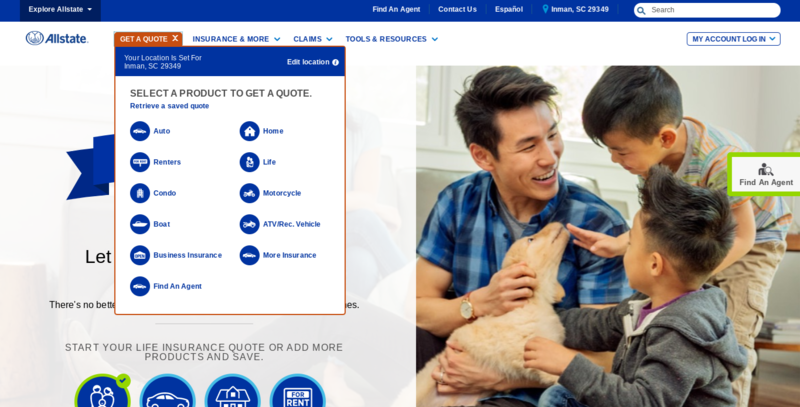The height and width of the screenshot is (407, 800).
Task: Choose the Condo quote link
Action: click(164, 193)
